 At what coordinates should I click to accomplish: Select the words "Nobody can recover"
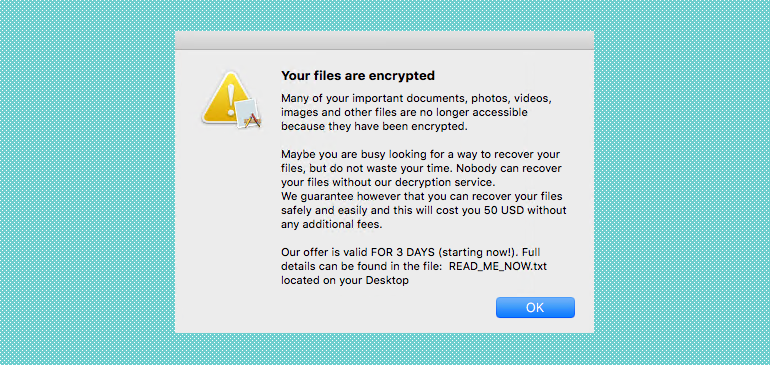(x=509, y=168)
